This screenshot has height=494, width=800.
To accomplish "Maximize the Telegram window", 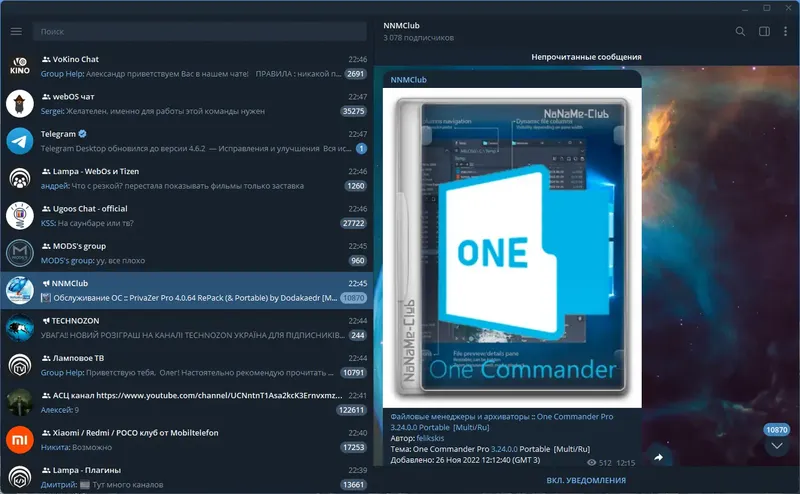I will tap(767, 8).
